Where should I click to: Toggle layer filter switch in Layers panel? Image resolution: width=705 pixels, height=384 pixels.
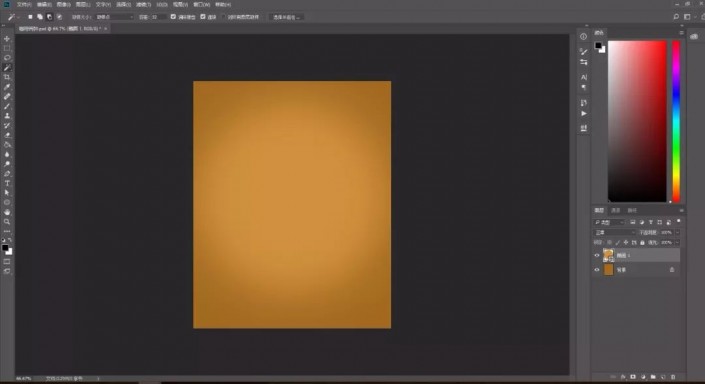(678, 221)
